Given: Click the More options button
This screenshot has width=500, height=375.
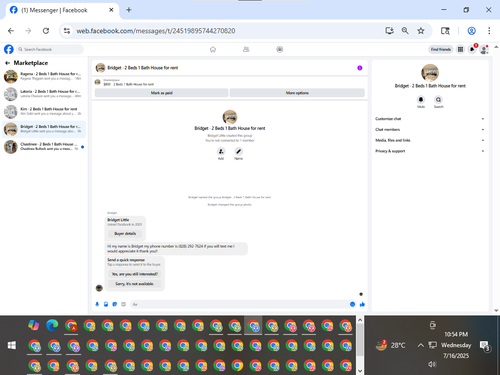Looking at the screenshot, I should pyautogui.click(x=297, y=93).
